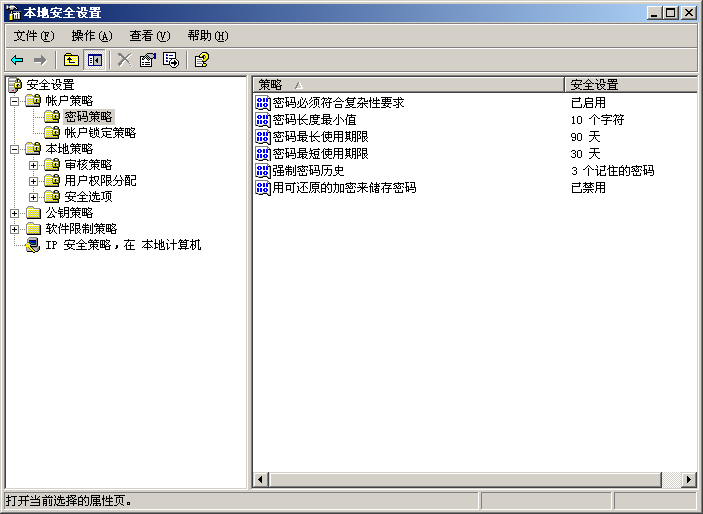
Task: Expand the 用户权限分配 tree node
Action: pos(33,181)
